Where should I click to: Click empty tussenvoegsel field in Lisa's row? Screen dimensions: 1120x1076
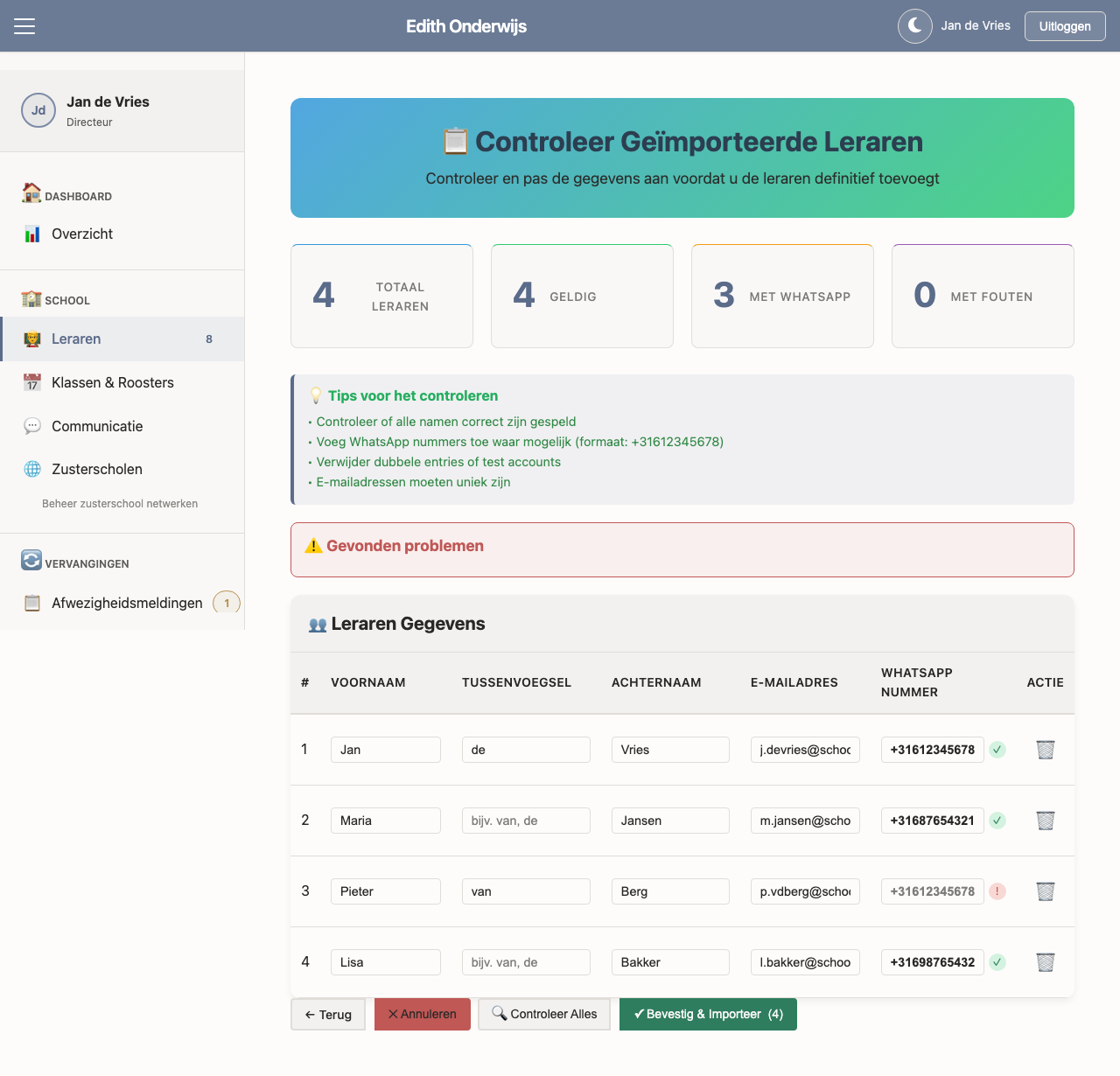coord(526,962)
